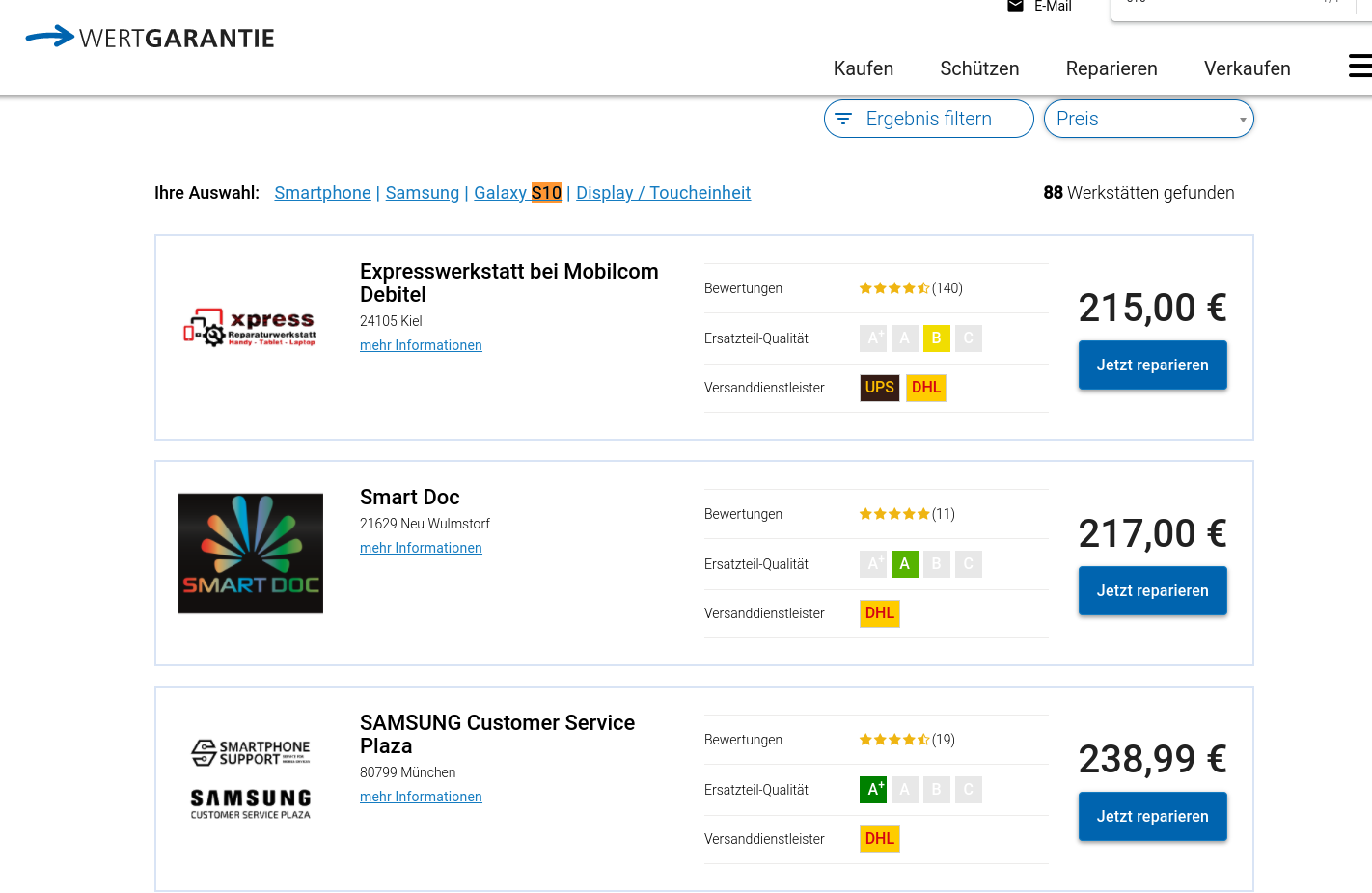
Task: Click the 88 Werkstätten gefunden text
Action: click(x=1139, y=193)
